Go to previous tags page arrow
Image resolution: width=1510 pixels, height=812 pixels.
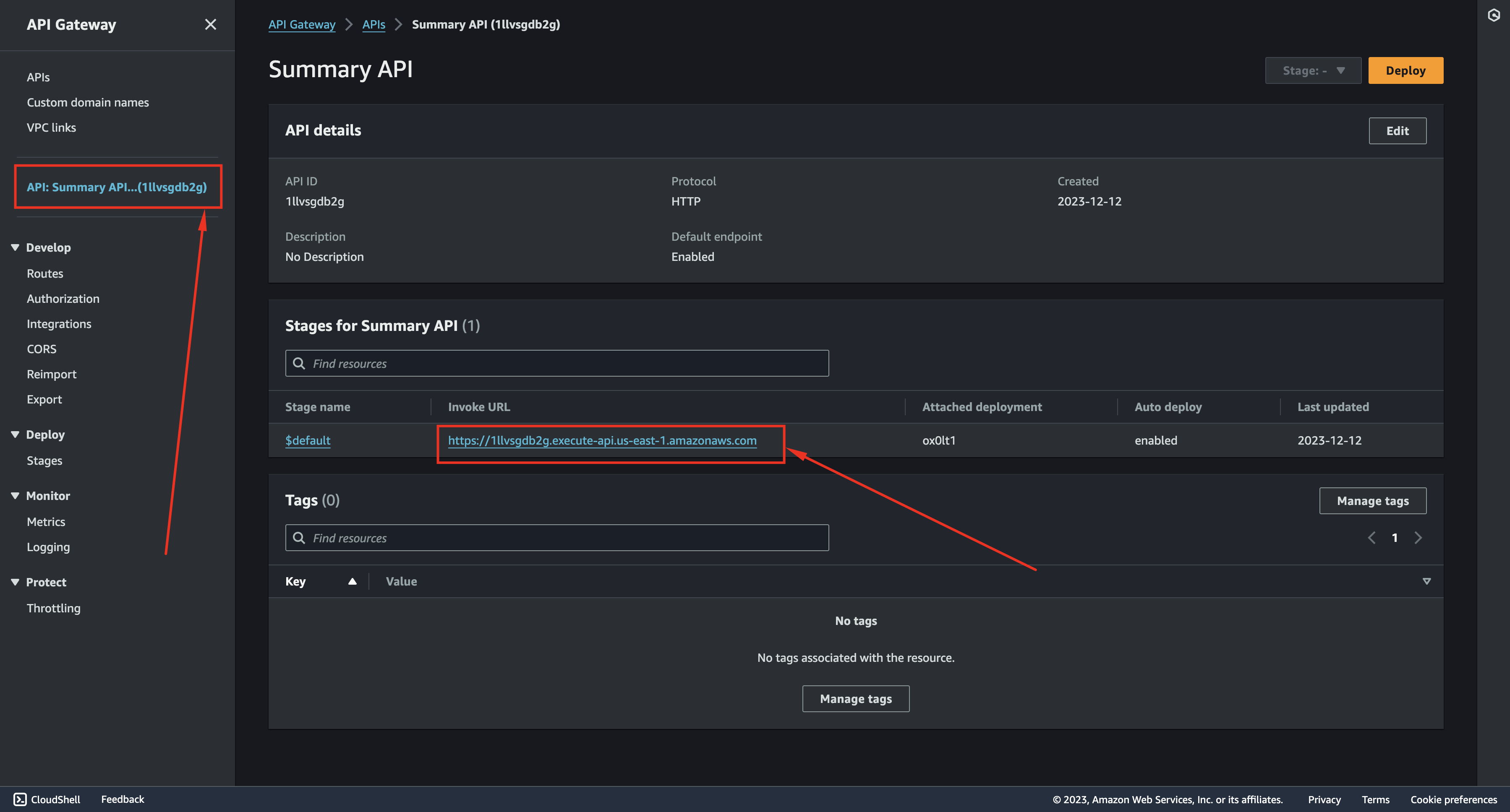click(1372, 538)
